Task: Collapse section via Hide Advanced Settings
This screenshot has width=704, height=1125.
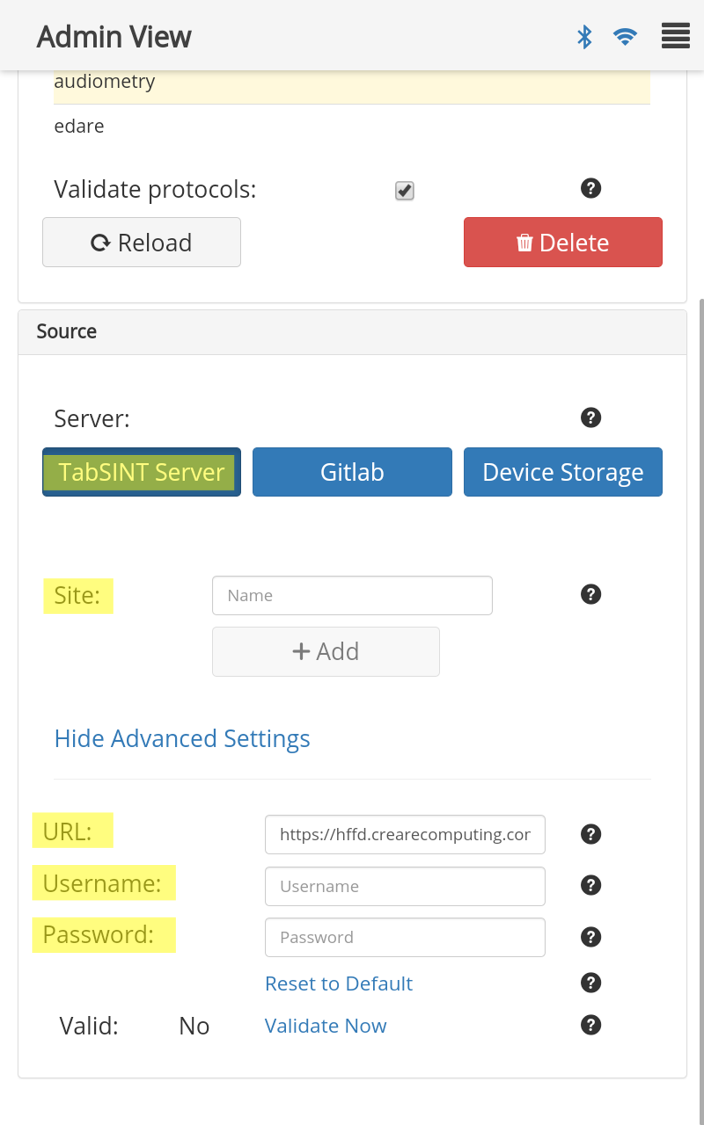Action: tap(182, 738)
